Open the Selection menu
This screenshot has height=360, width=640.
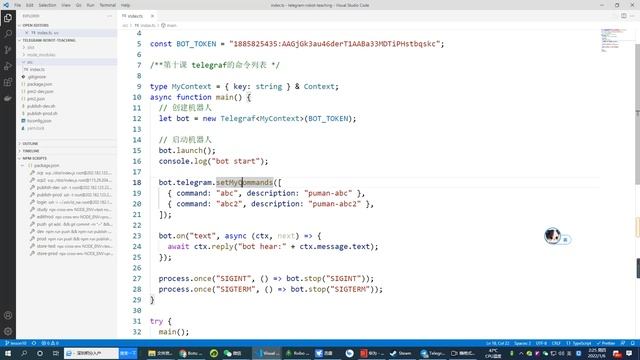tap(47, 5)
